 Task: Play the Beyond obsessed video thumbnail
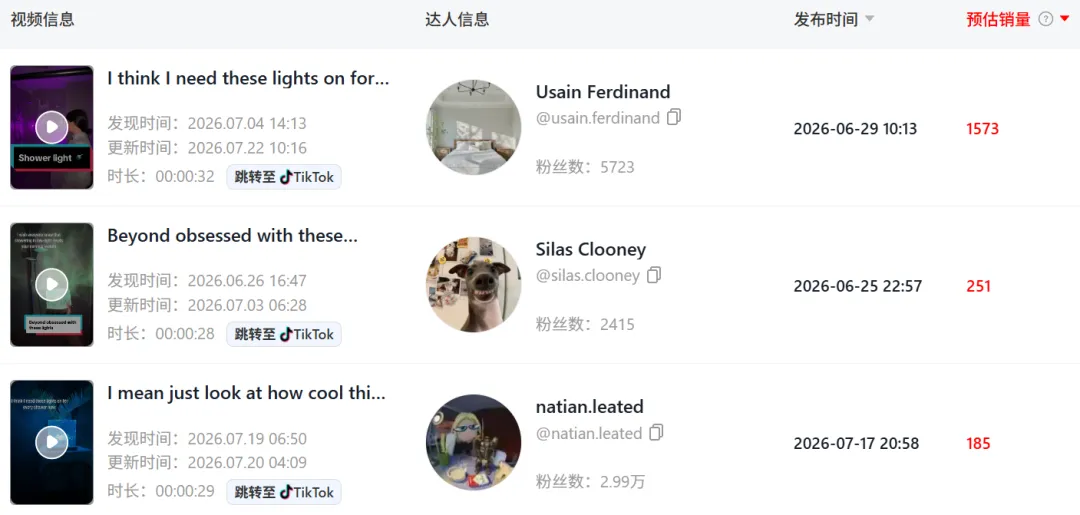(x=52, y=284)
